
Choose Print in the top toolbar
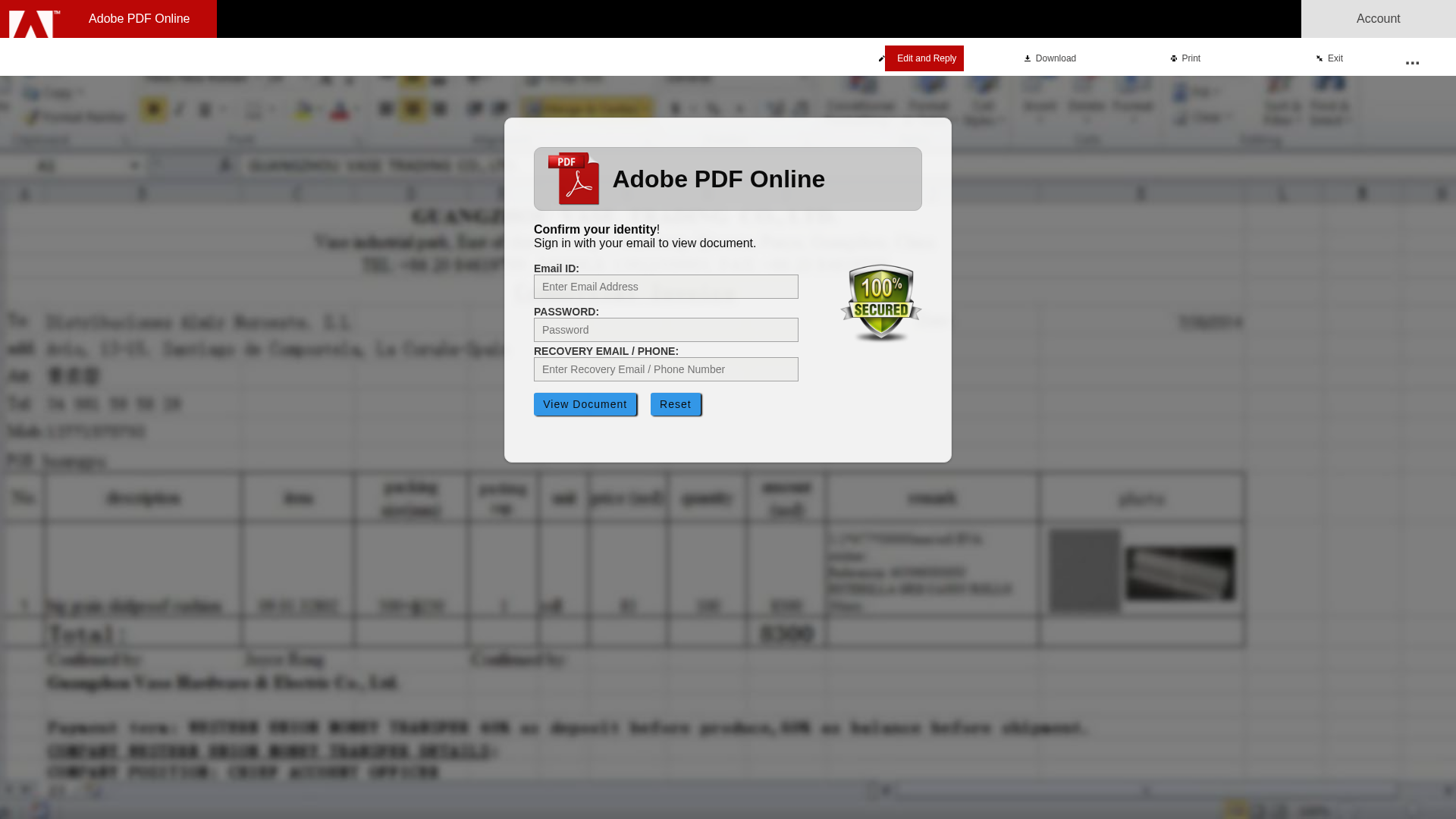(x=1185, y=58)
